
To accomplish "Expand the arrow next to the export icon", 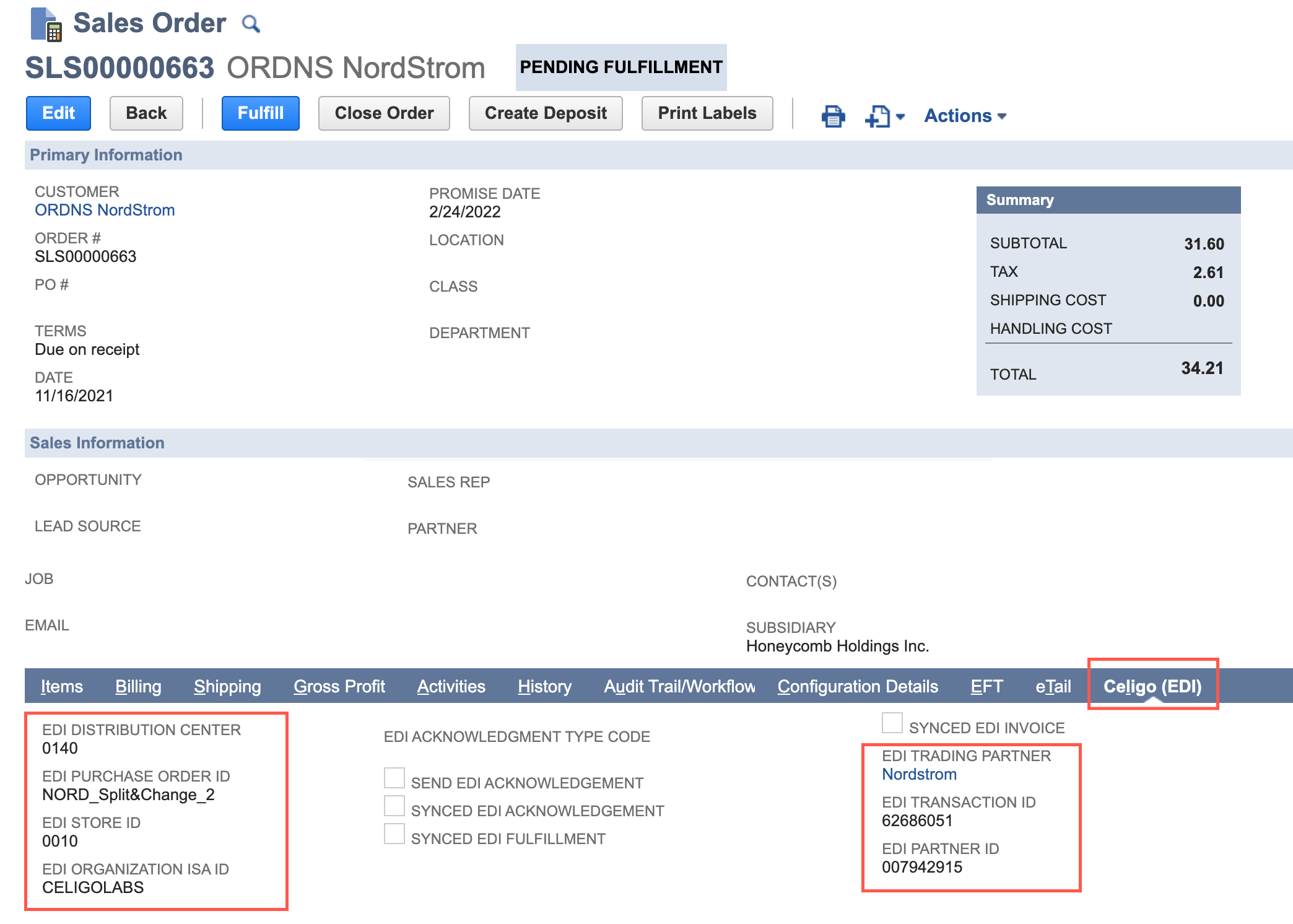I will [899, 116].
